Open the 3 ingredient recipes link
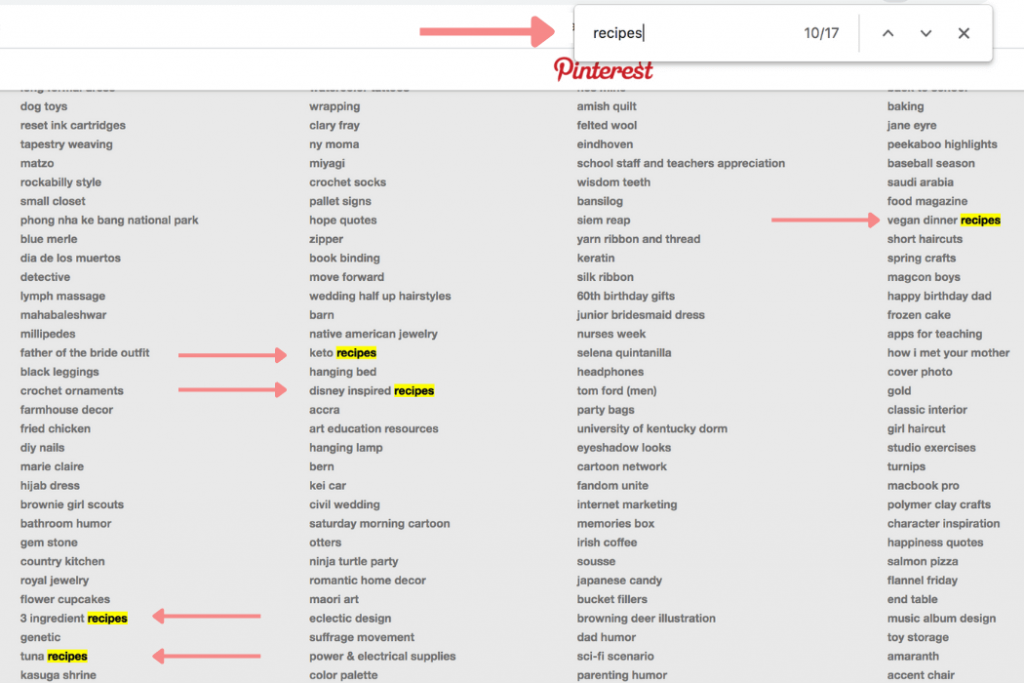The height and width of the screenshot is (683, 1024). click(x=74, y=618)
